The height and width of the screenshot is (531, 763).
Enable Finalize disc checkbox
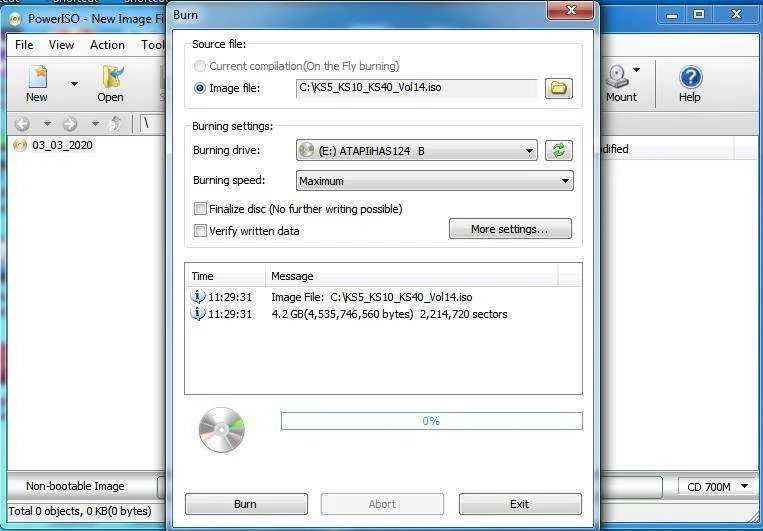pyautogui.click(x=200, y=209)
